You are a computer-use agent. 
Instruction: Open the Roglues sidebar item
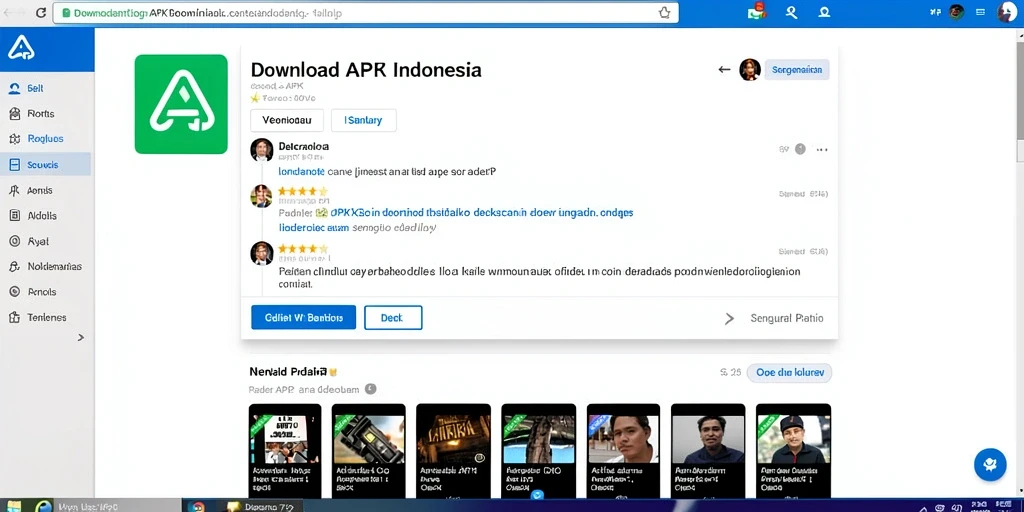pyautogui.click(x=46, y=139)
